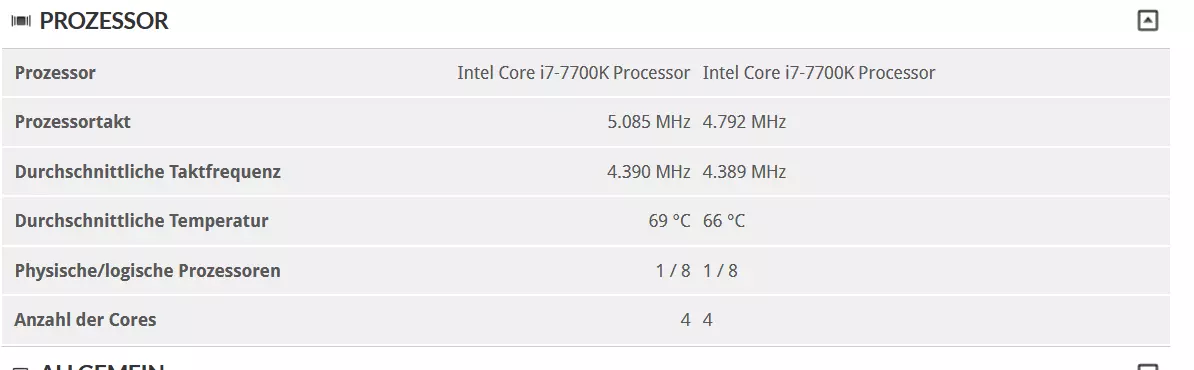Click the 4.792 MHz clock value
The height and width of the screenshot is (370, 1194).
[744, 122]
